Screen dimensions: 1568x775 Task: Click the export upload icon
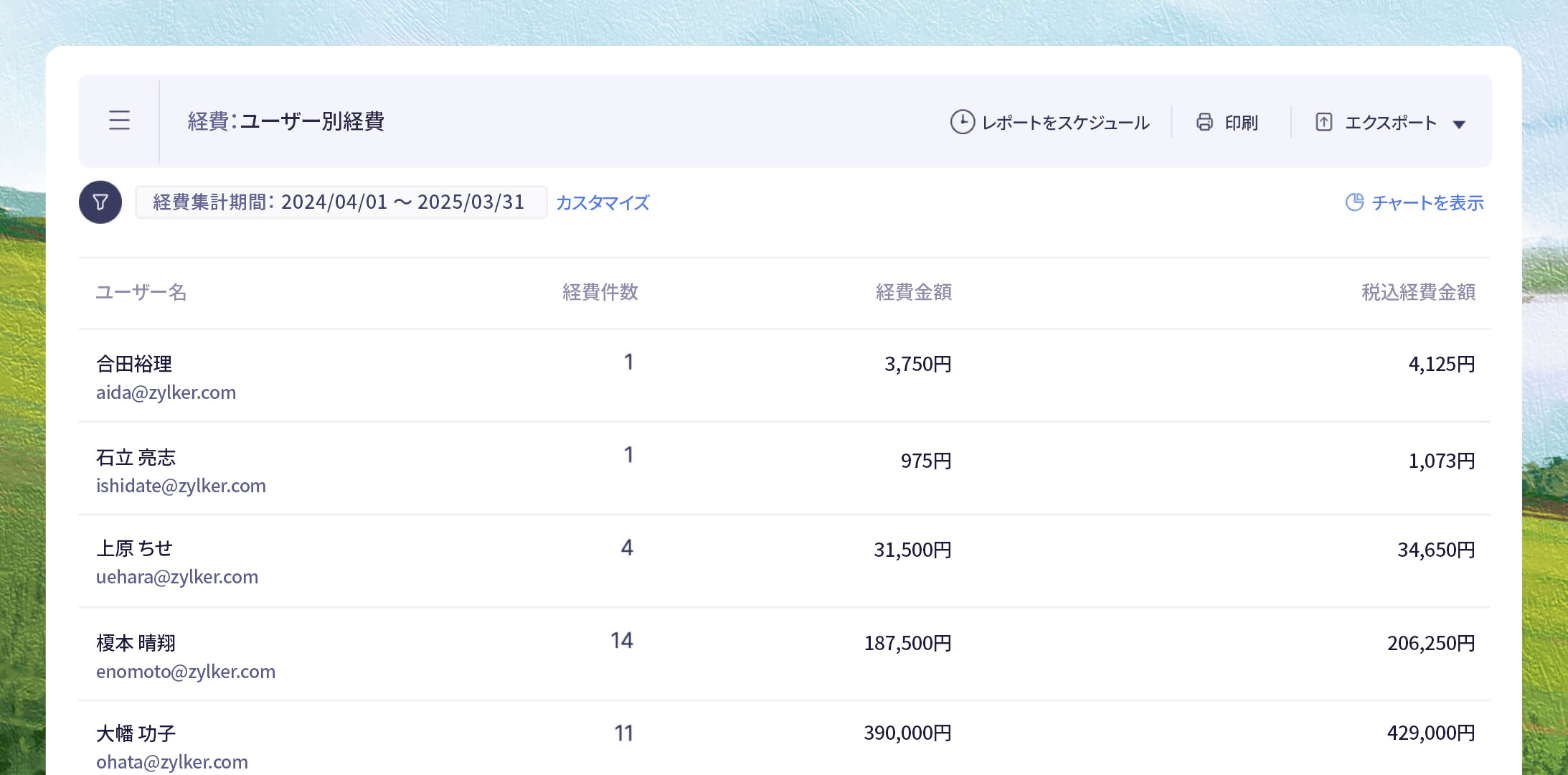(1323, 122)
